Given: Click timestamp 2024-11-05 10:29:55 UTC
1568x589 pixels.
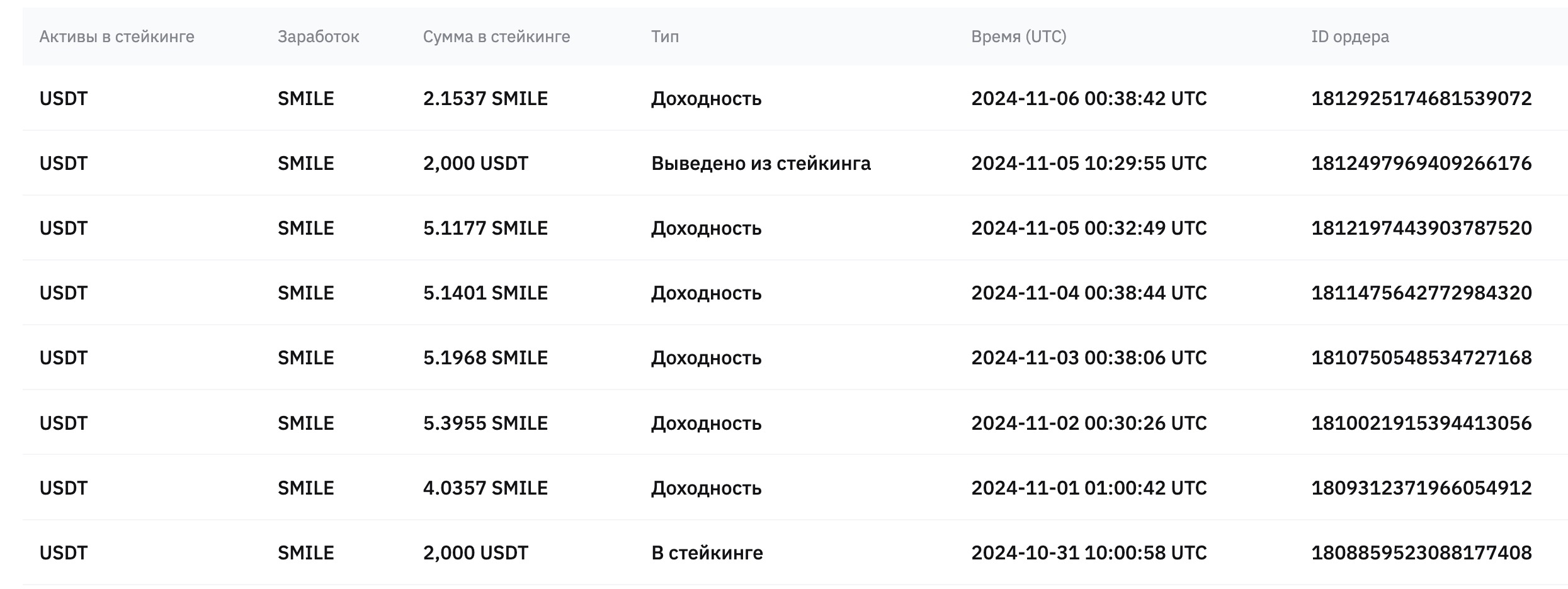Looking at the screenshot, I should pos(1089,163).
